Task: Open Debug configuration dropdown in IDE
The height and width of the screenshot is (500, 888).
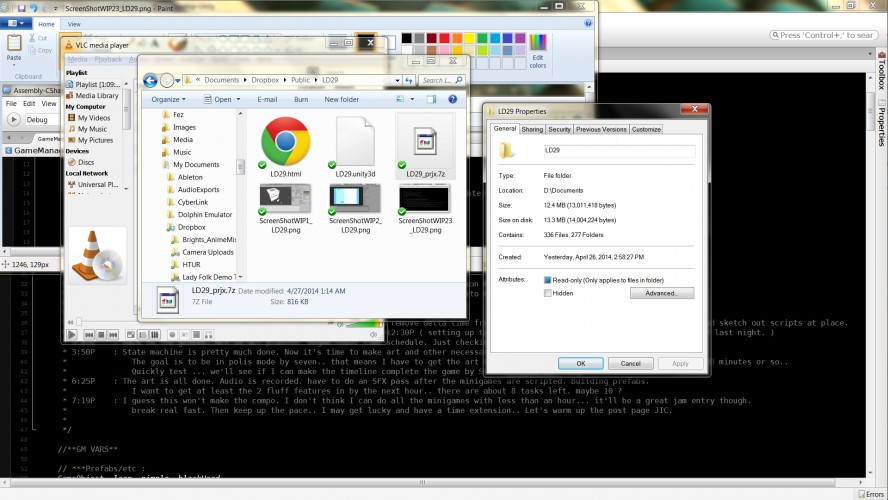Action: point(42,119)
